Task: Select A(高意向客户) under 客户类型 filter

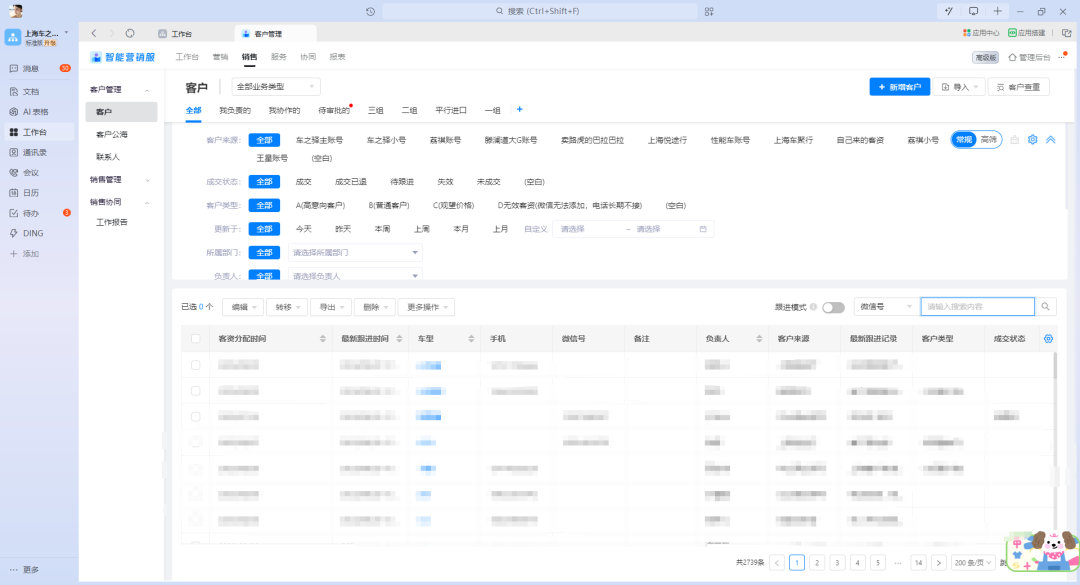Action: [x=320, y=205]
